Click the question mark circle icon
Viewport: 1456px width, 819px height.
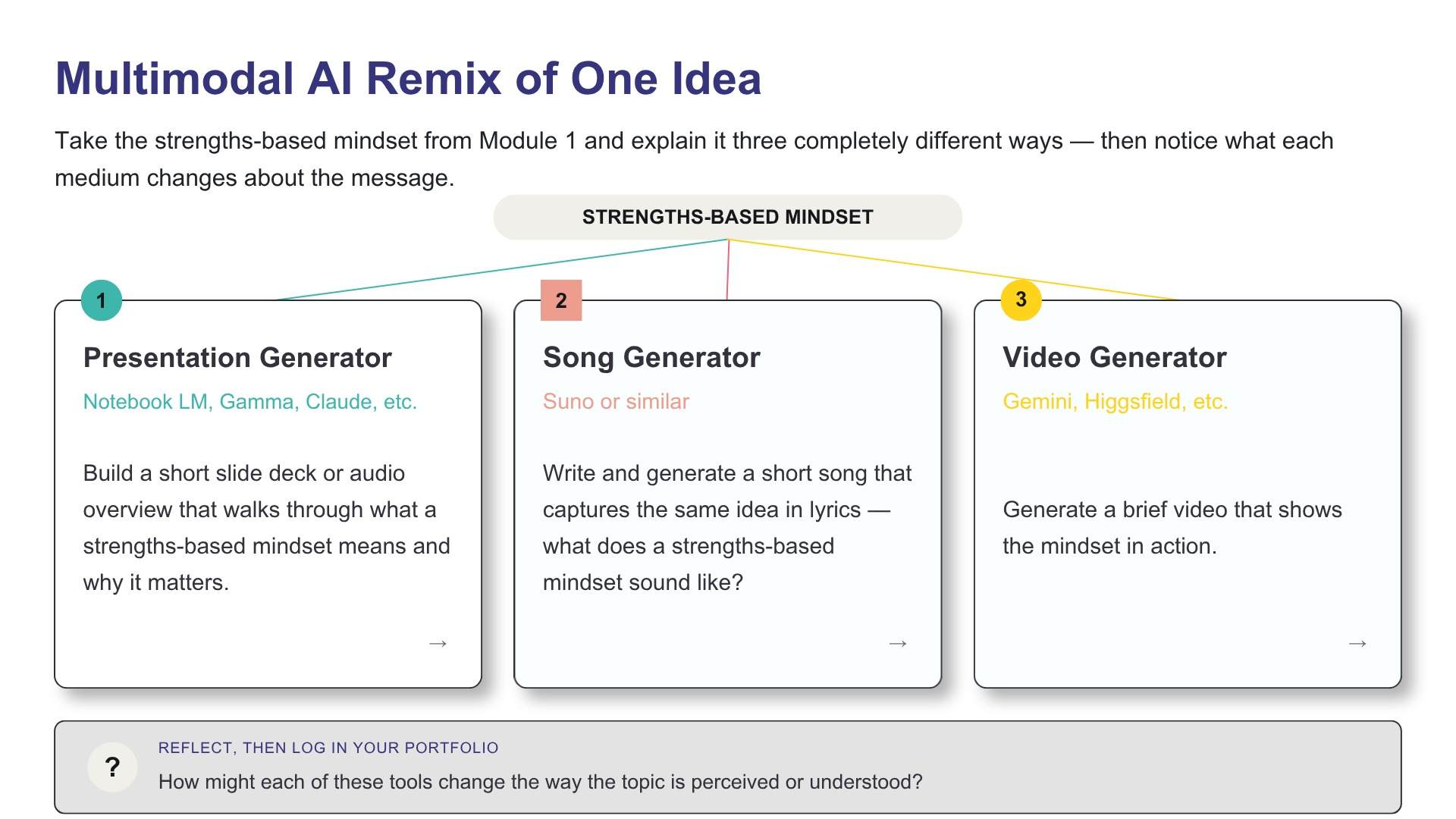(x=112, y=767)
